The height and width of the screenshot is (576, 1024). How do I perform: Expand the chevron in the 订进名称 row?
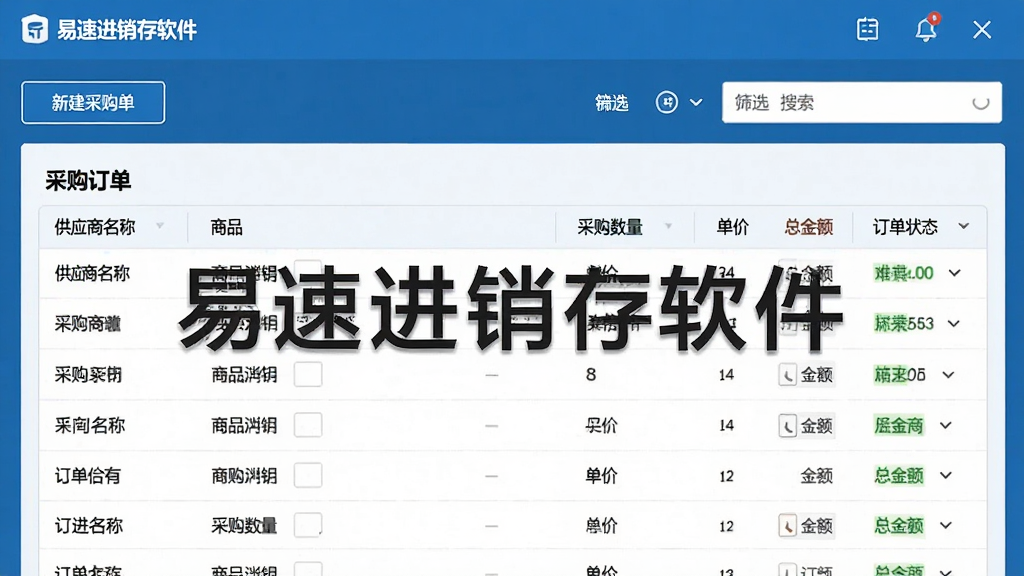pyautogui.click(x=946, y=525)
